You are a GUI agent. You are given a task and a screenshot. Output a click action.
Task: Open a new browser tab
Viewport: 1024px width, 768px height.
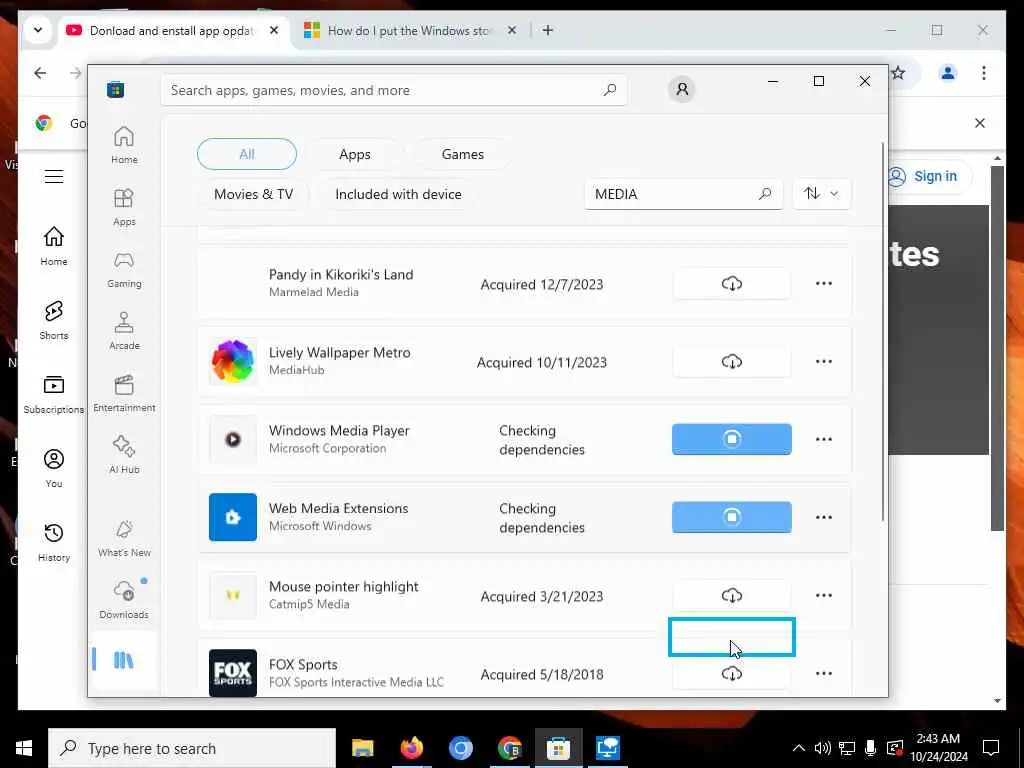[x=547, y=30]
